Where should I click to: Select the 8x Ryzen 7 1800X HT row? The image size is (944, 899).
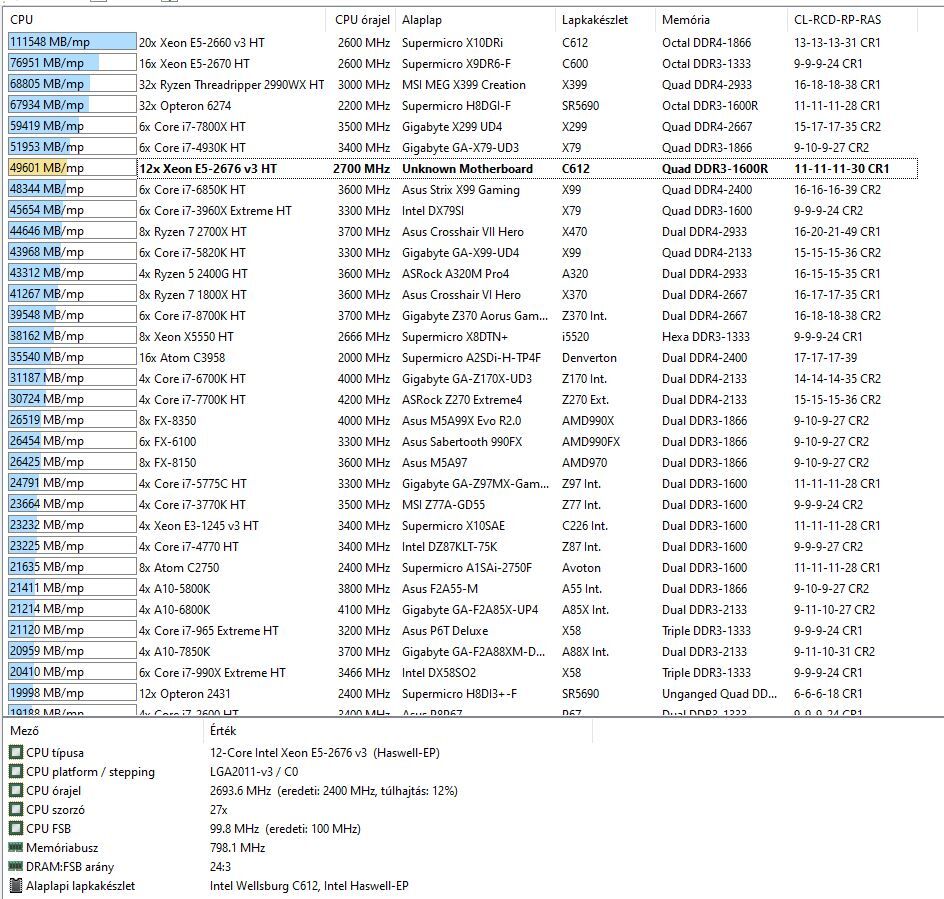pyautogui.click(x=462, y=294)
